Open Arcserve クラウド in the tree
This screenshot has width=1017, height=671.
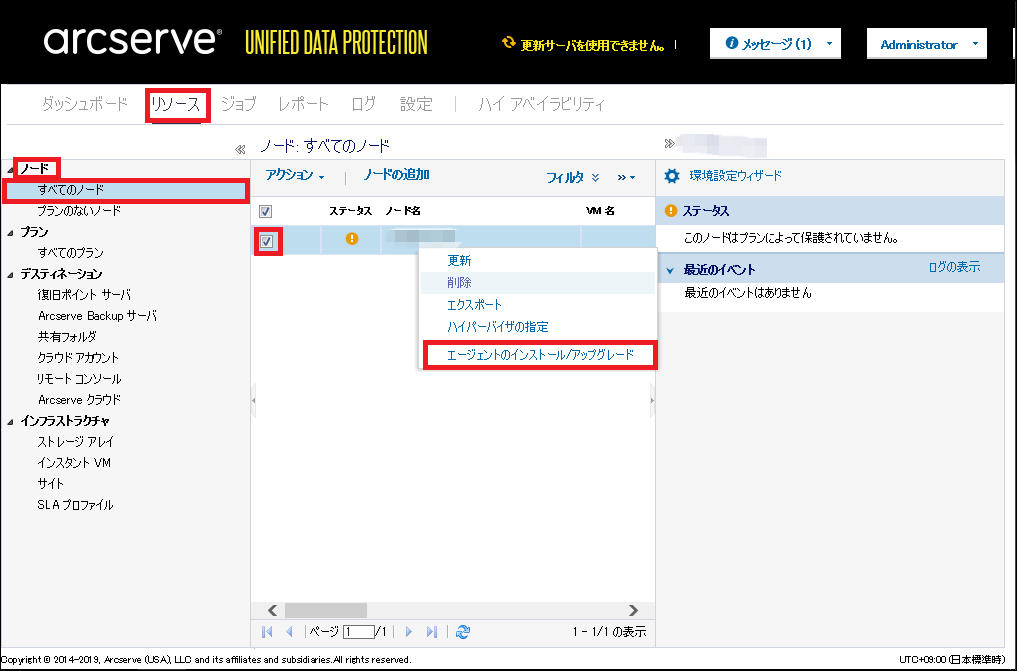79,400
